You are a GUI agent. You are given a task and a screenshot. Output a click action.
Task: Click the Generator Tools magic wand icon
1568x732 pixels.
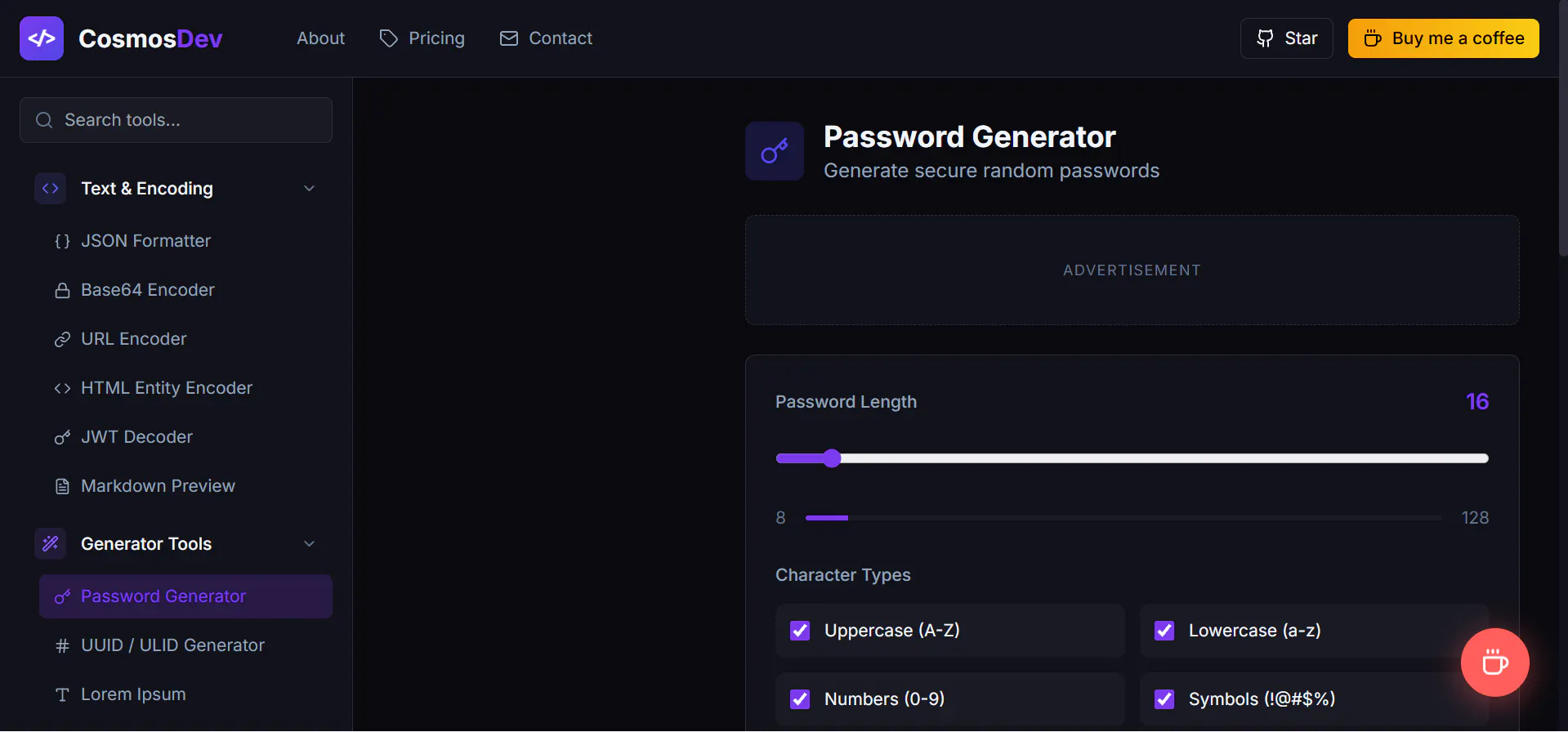pyautogui.click(x=51, y=544)
